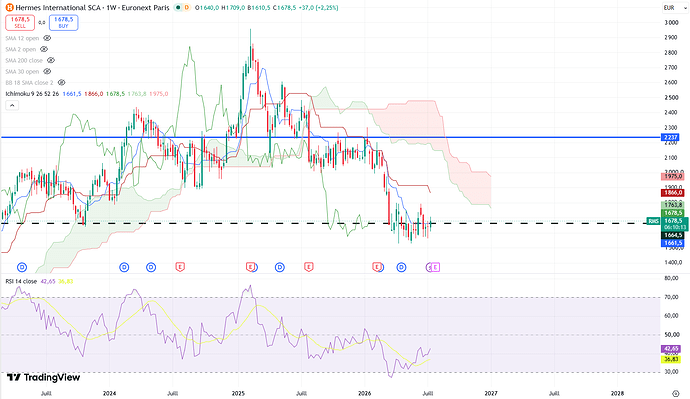
Task: Show the SMA 200 close indicator
Action: tap(51, 60)
